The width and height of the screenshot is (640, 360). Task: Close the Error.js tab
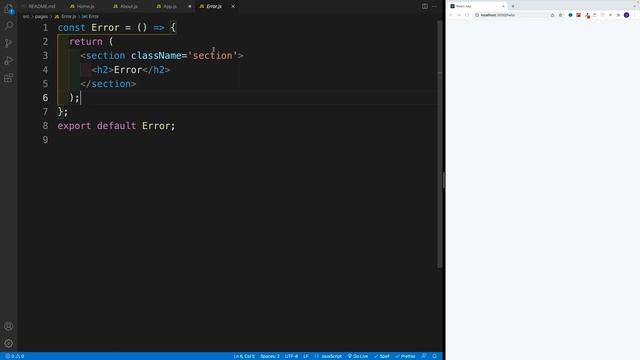pos(233,6)
